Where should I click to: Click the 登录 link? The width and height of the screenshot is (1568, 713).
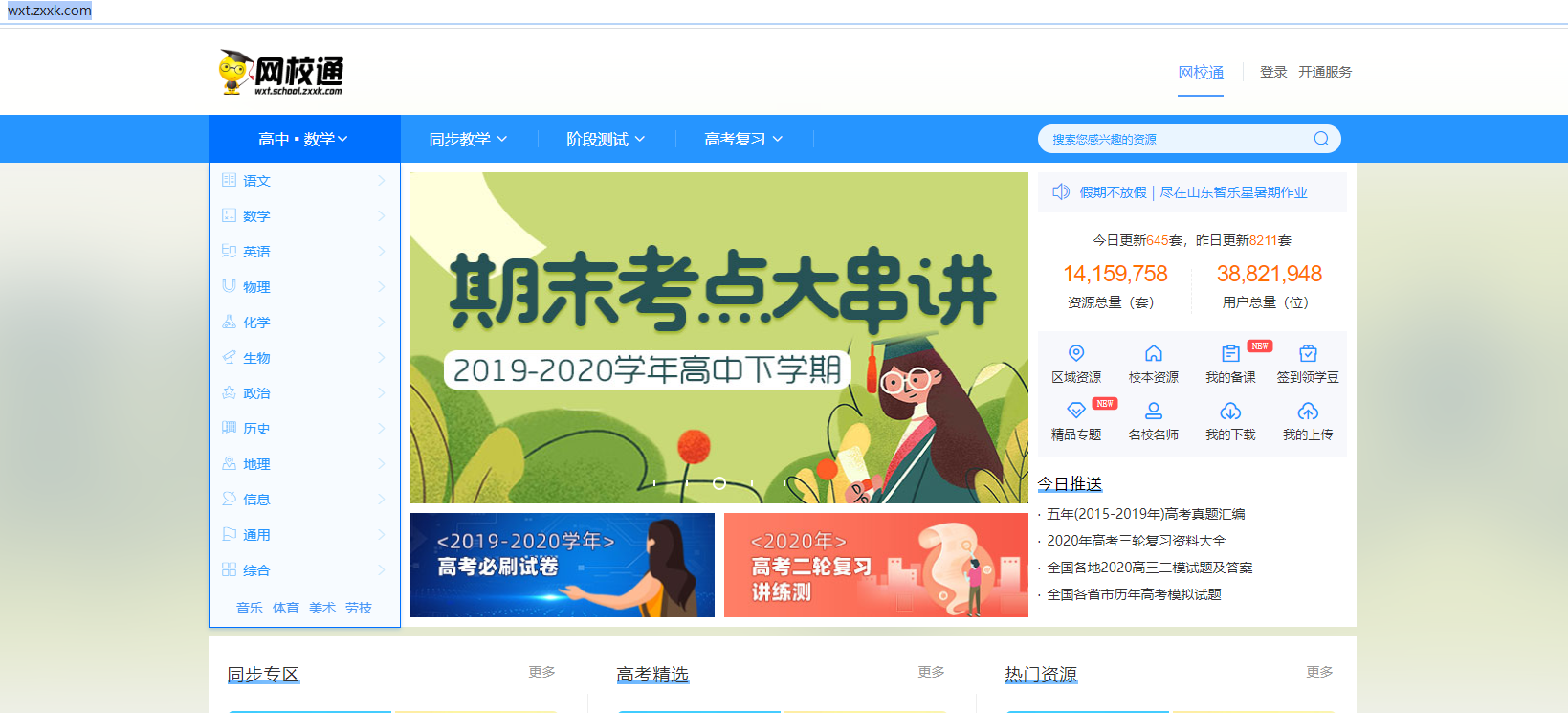pos(1273,72)
